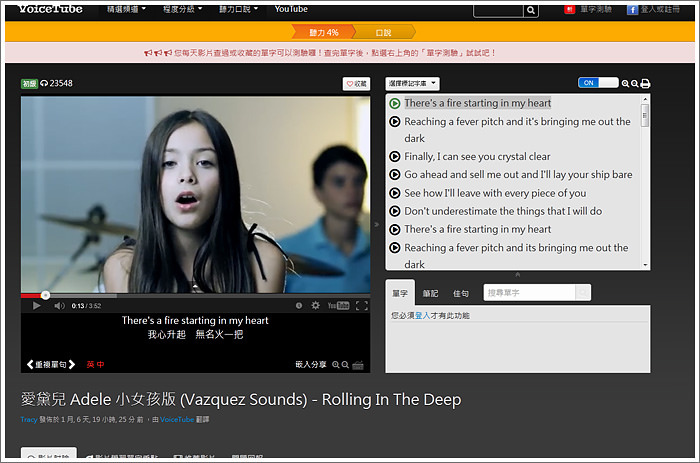Open video on YouTube logo button
The height and width of the screenshot is (463, 700).
coord(338,305)
